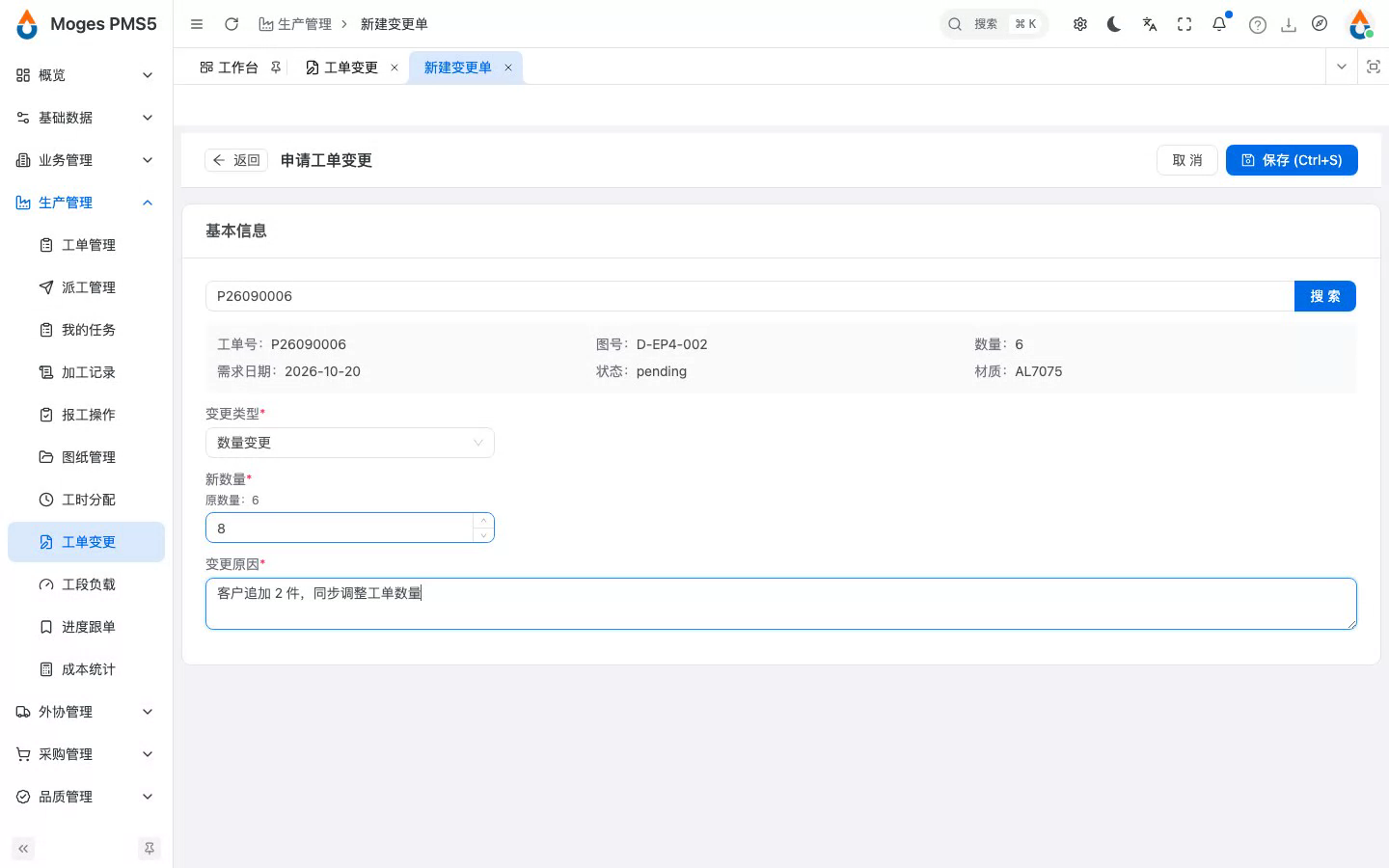1389x868 pixels.
Task: Open 派工管理 in the sidebar
Action: (x=86, y=287)
